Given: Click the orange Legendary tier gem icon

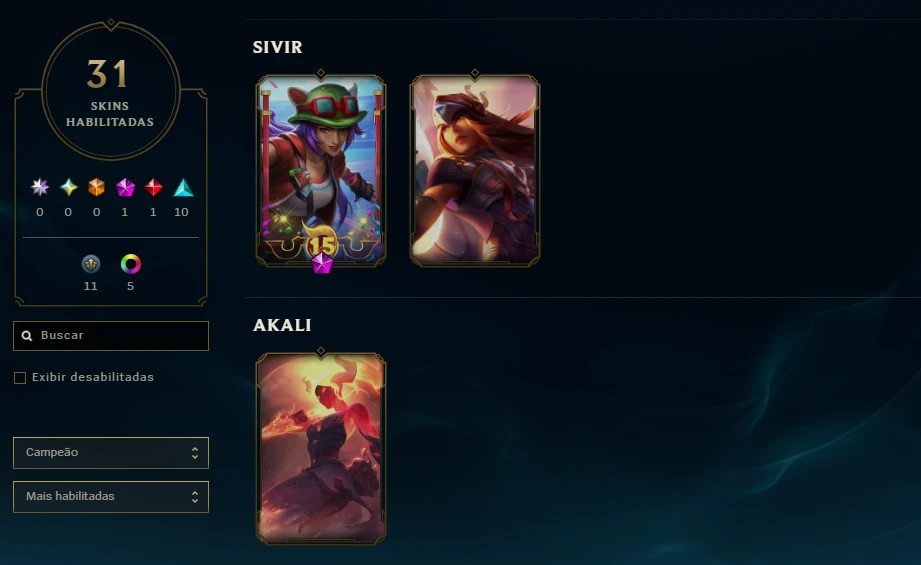Looking at the screenshot, I should point(96,187).
